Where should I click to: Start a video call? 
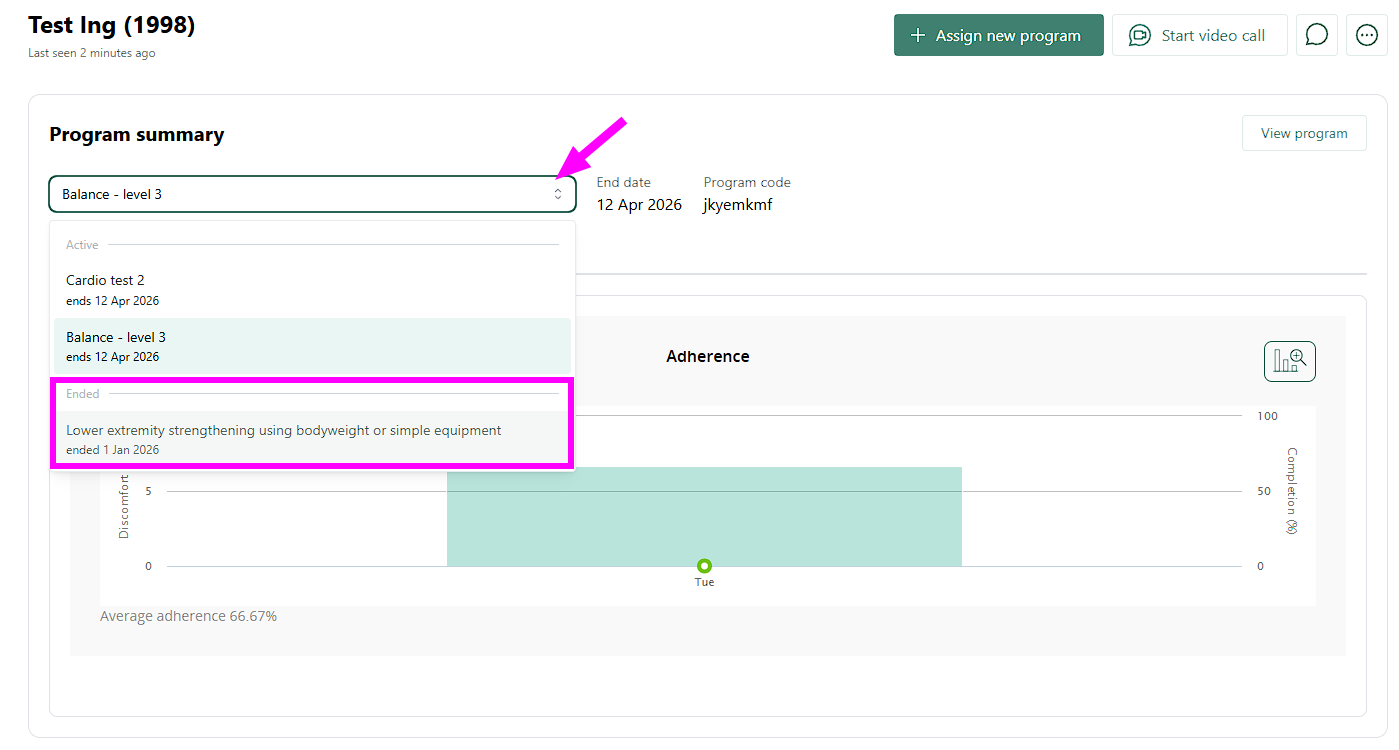1200,35
